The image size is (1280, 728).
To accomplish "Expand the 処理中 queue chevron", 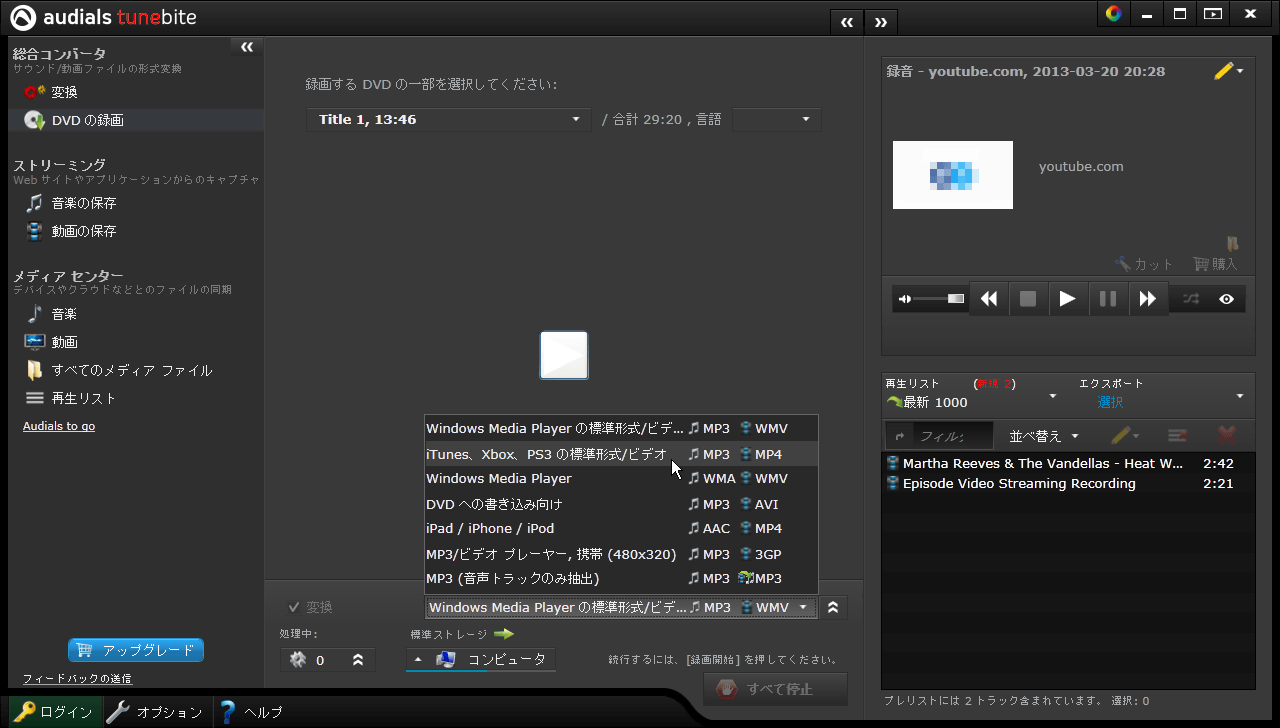I will click(x=358, y=660).
